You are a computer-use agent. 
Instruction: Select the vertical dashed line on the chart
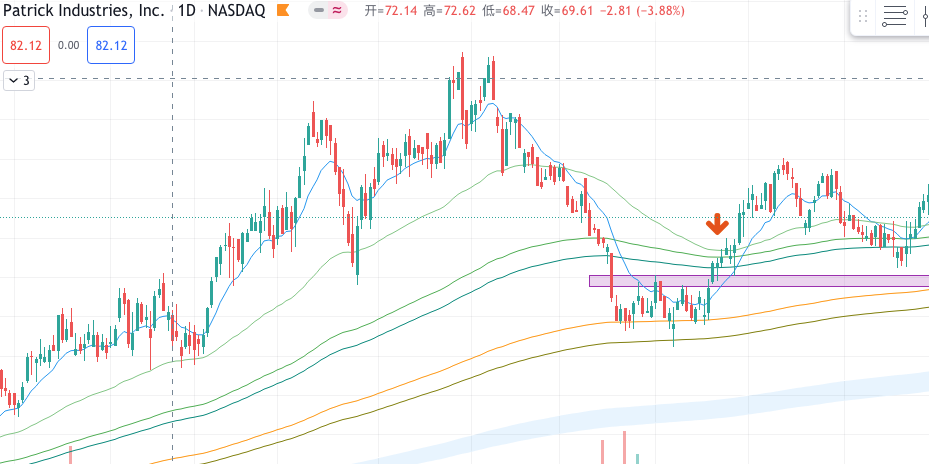173,200
